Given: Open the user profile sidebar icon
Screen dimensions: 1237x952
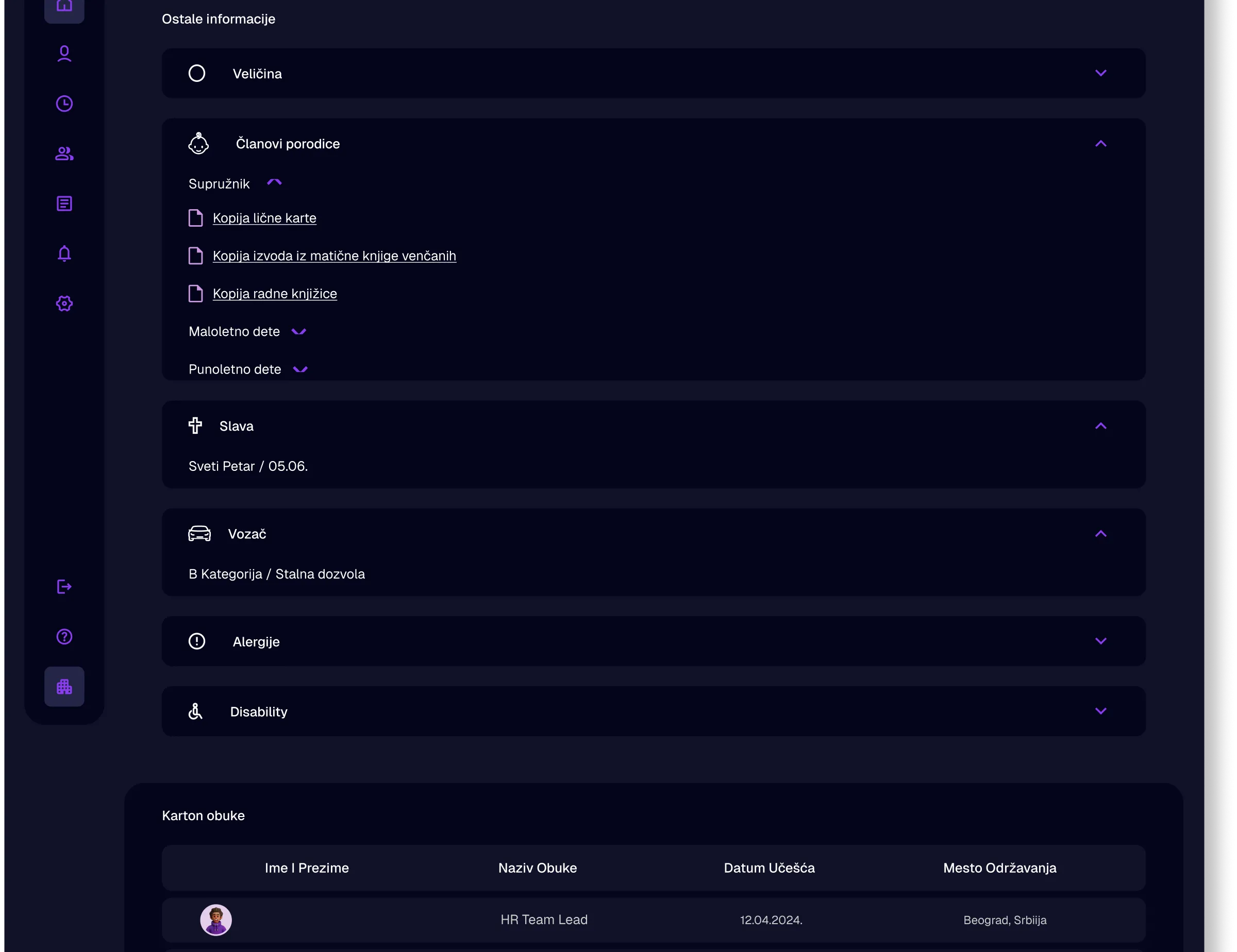Looking at the screenshot, I should tap(64, 54).
